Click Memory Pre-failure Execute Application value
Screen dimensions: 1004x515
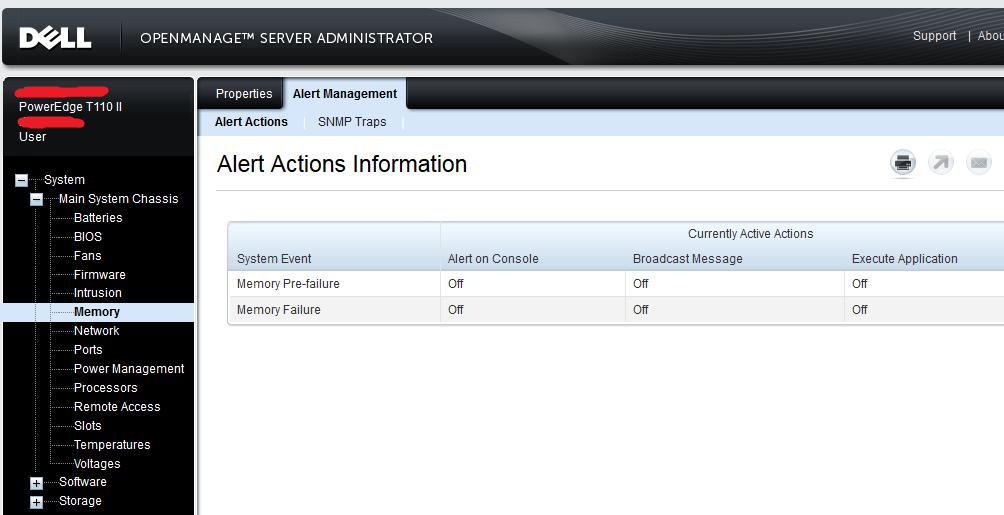pos(859,284)
